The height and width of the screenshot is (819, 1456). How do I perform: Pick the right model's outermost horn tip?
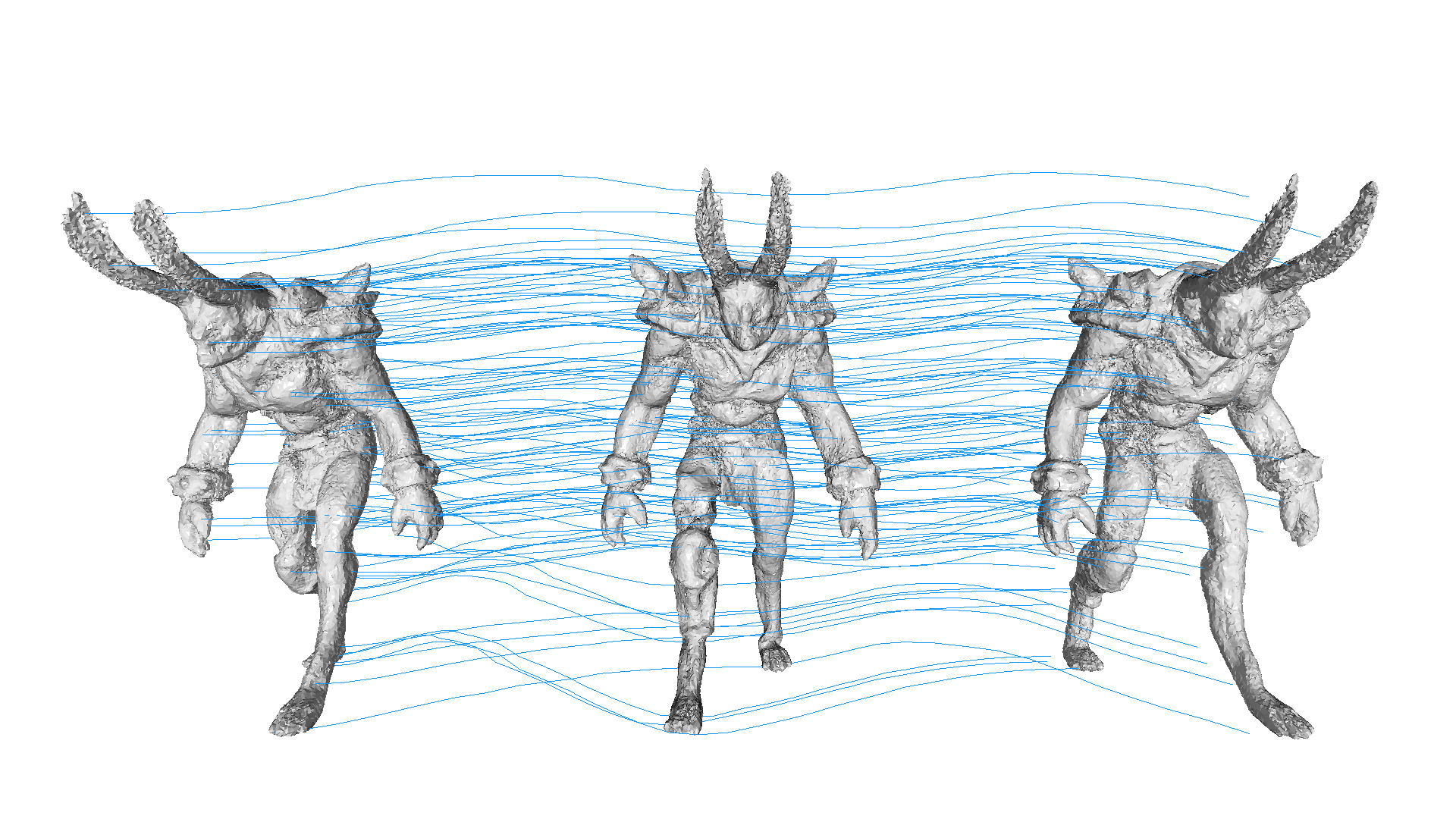(1370, 190)
